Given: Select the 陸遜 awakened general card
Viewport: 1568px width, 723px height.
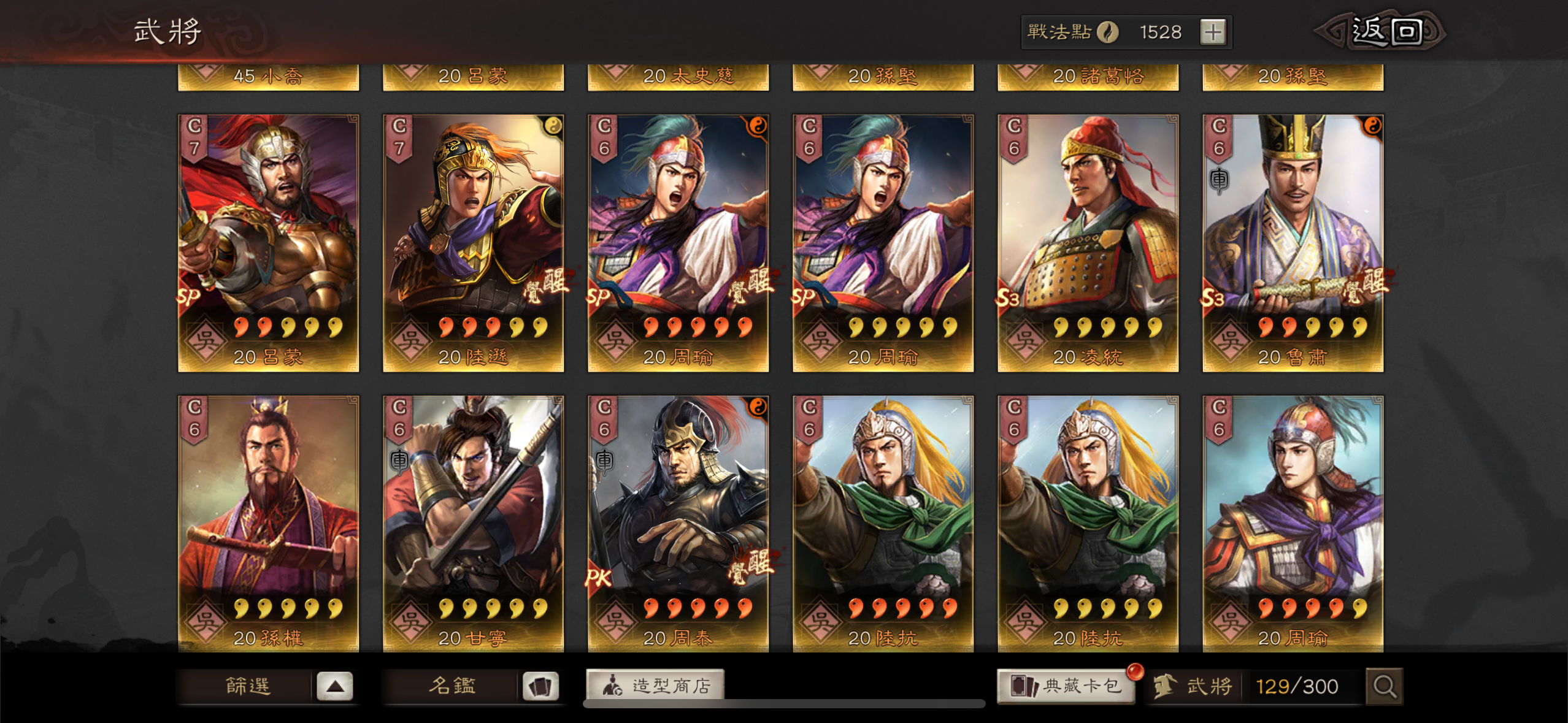Looking at the screenshot, I should [x=474, y=243].
